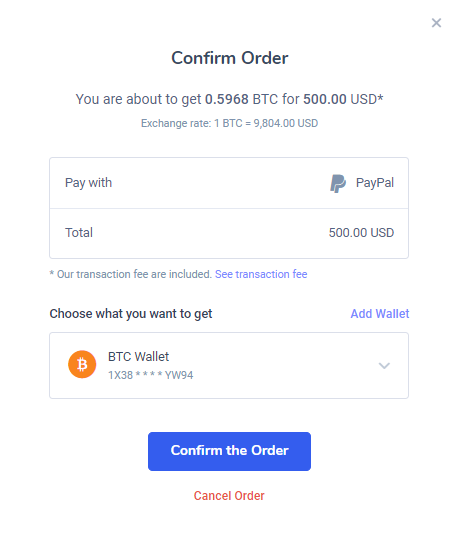Click the Confirm the Order button
455x555 pixels.
(229, 451)
